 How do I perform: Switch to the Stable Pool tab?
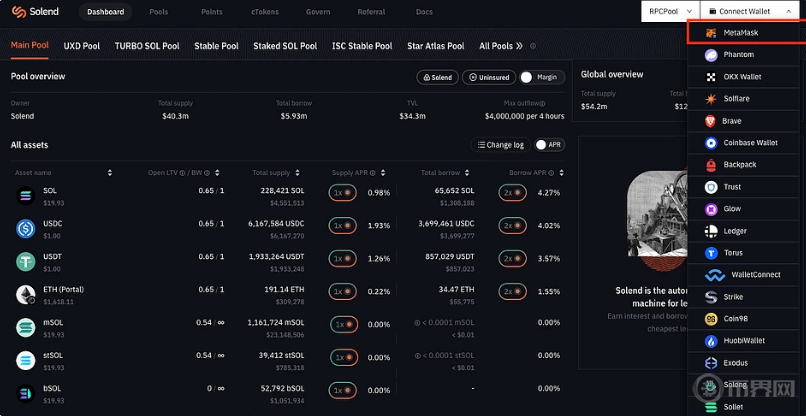(x=216, y=46)
